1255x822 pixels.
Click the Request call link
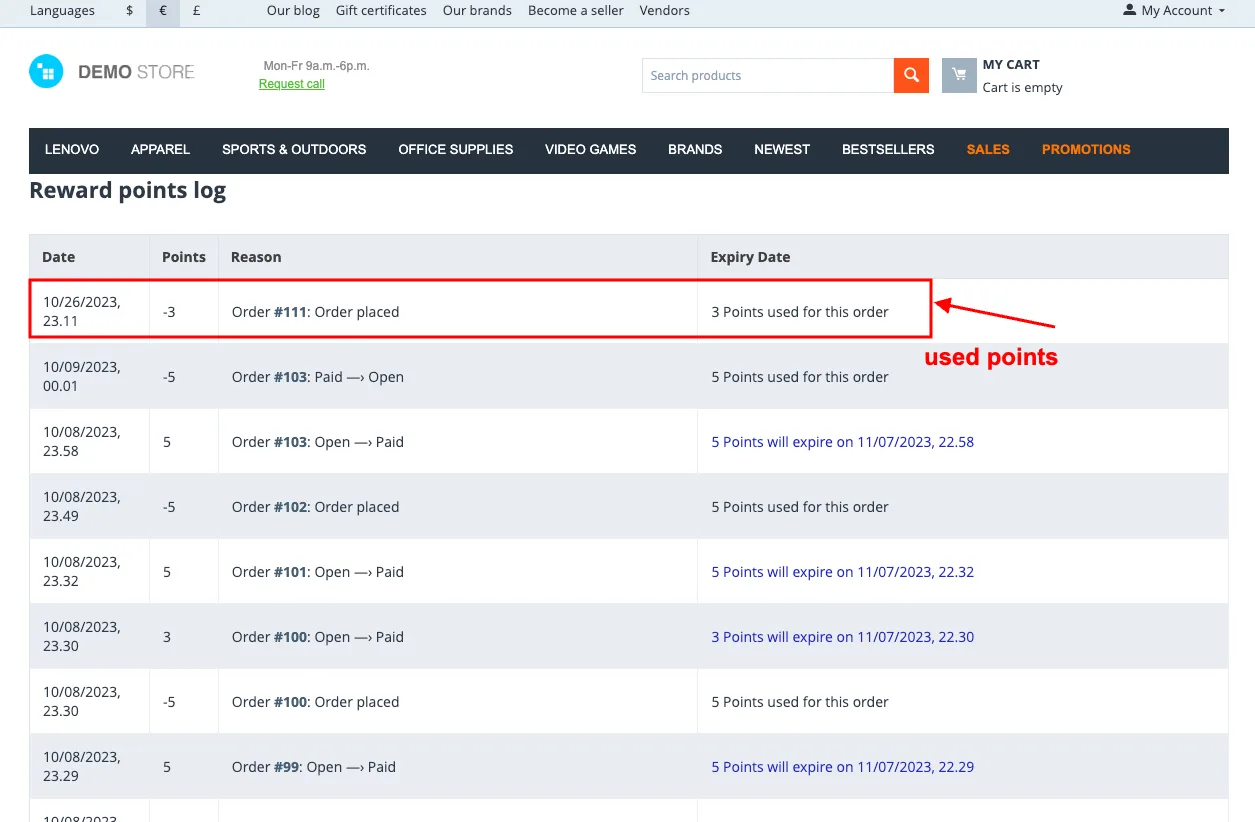click(292, 84)
